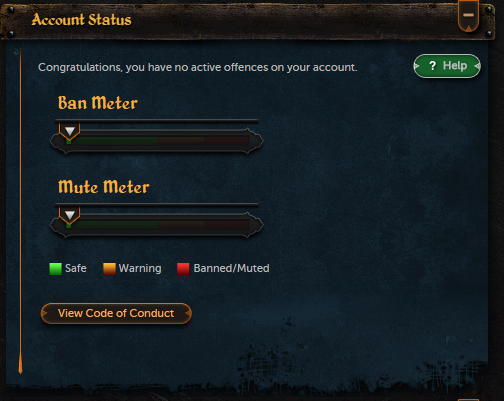Image resolution: width=504 pixels, height=401 pixels.
Task: Click the orange warning zone of the Mute Meter
Action: coord(182,225)
